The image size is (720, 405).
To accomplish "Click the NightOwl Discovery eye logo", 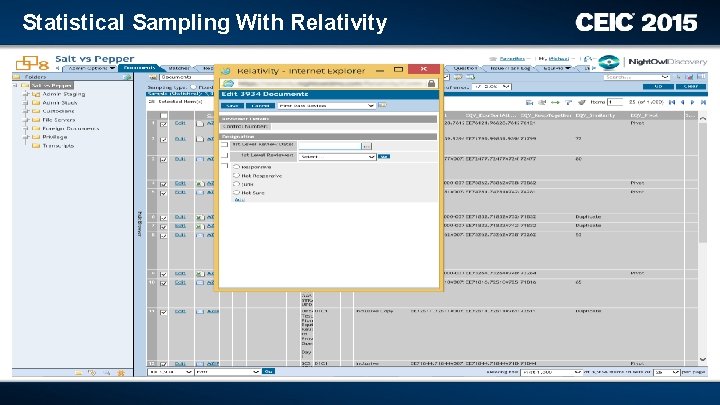I will (608, 62).
